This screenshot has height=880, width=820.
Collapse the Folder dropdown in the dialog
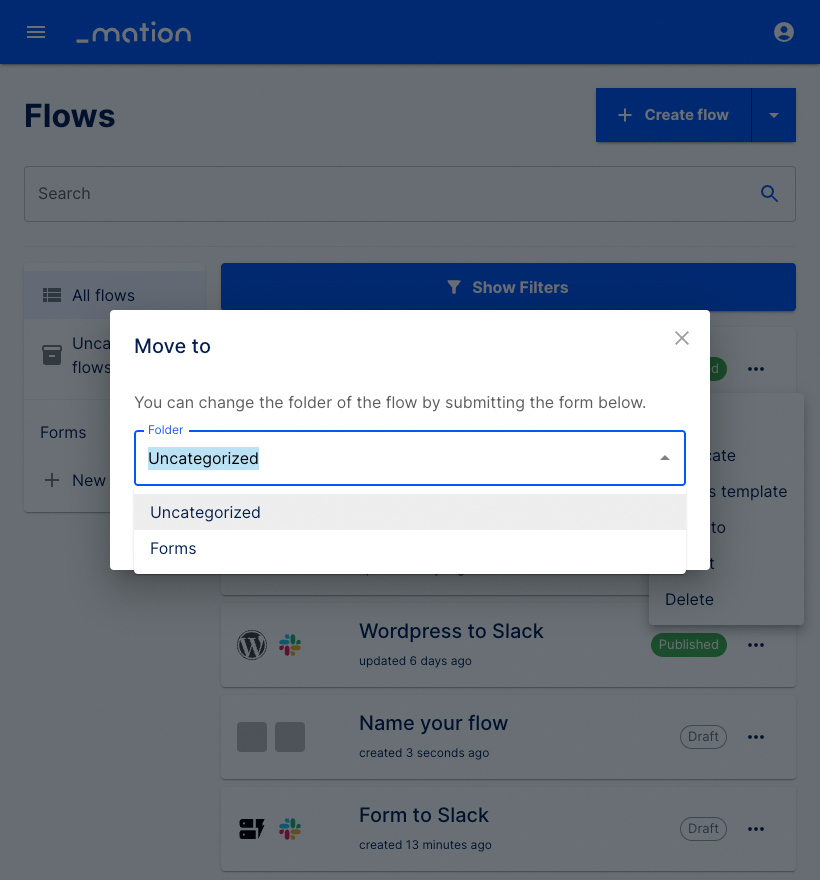pyautogui.click(x=664, y=456)
